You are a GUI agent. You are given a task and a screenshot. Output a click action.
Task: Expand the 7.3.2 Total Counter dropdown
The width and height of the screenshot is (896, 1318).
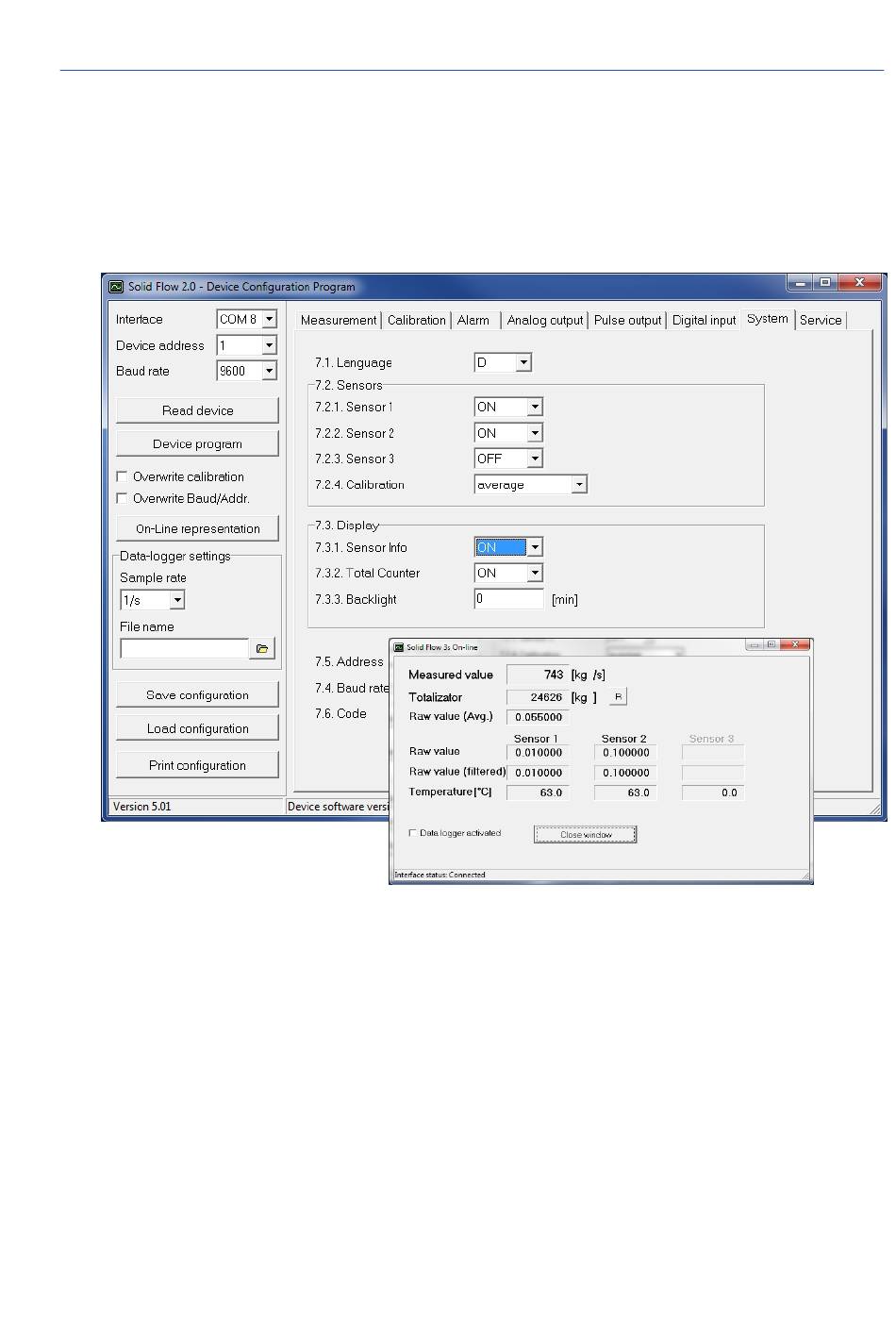pyautogui.click(x=535, y=573)
